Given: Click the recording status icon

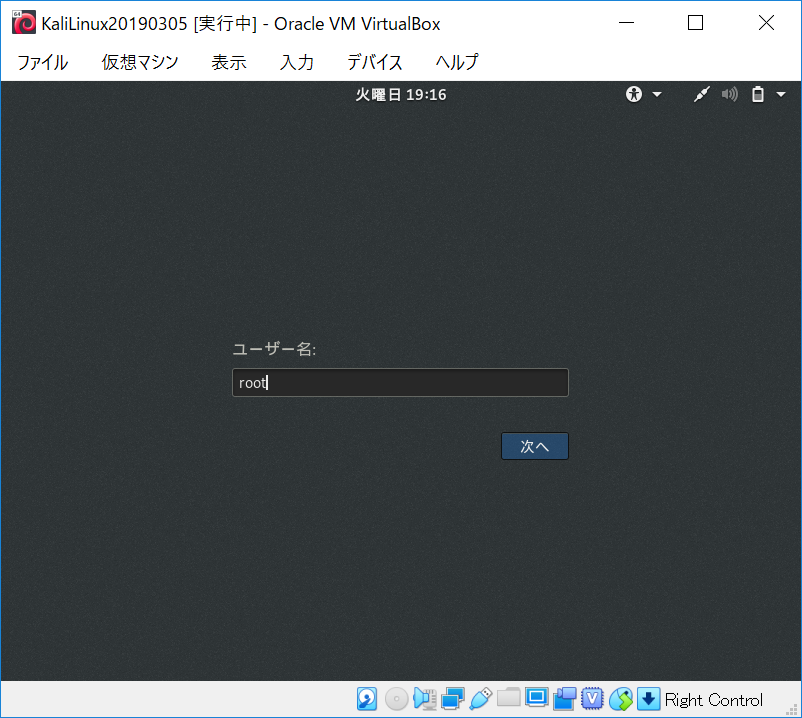Looking at the screenshot, I should click(565, 699).
